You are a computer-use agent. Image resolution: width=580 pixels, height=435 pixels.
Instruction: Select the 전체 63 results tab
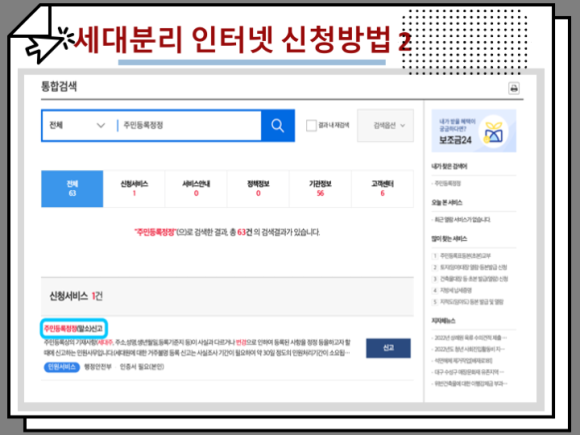click(x=72, y=189)
